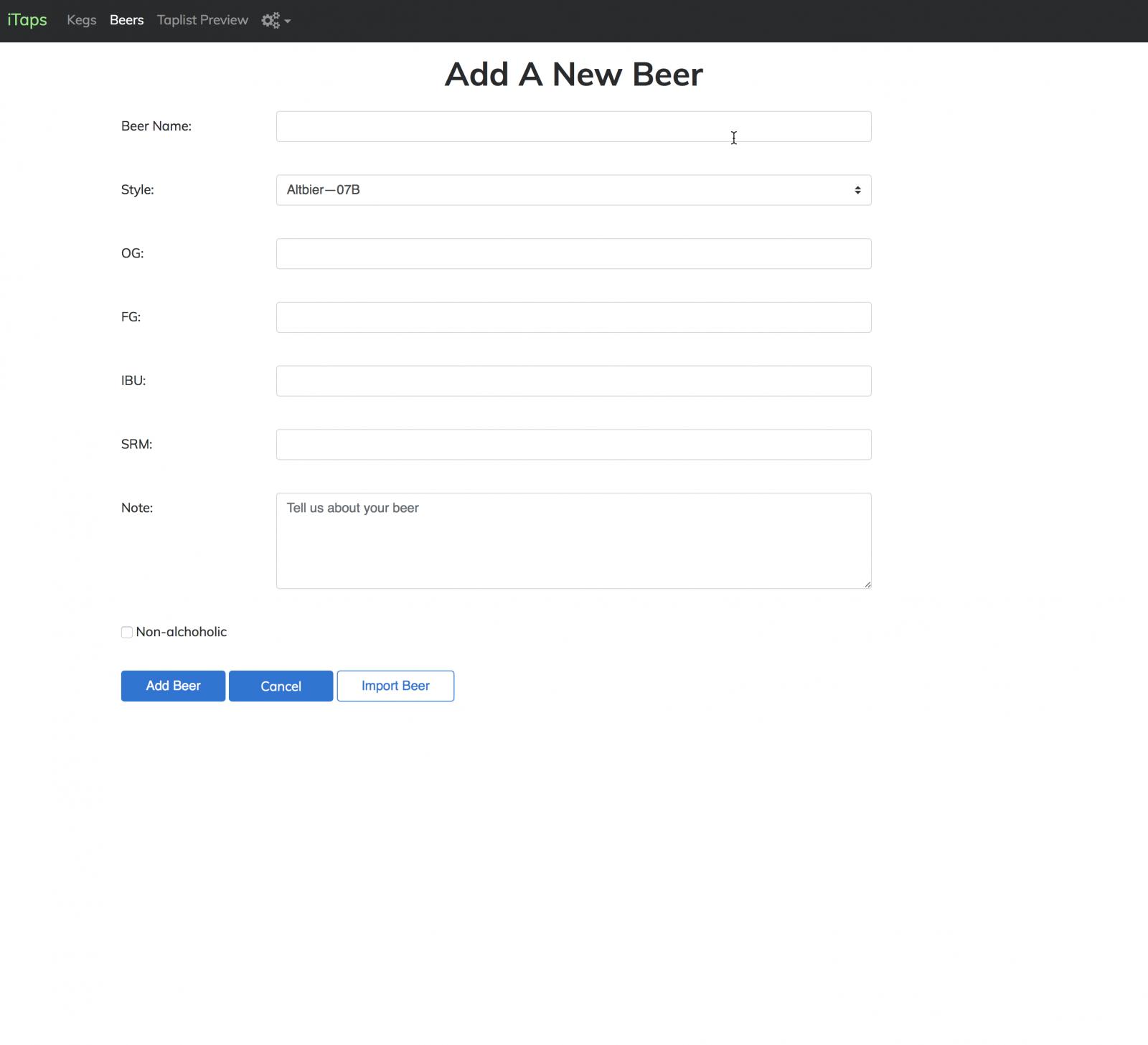Open the Style dropdown showing Altbier—07B
Screen dimensions: 1148x1045
(x=574, y=190)
